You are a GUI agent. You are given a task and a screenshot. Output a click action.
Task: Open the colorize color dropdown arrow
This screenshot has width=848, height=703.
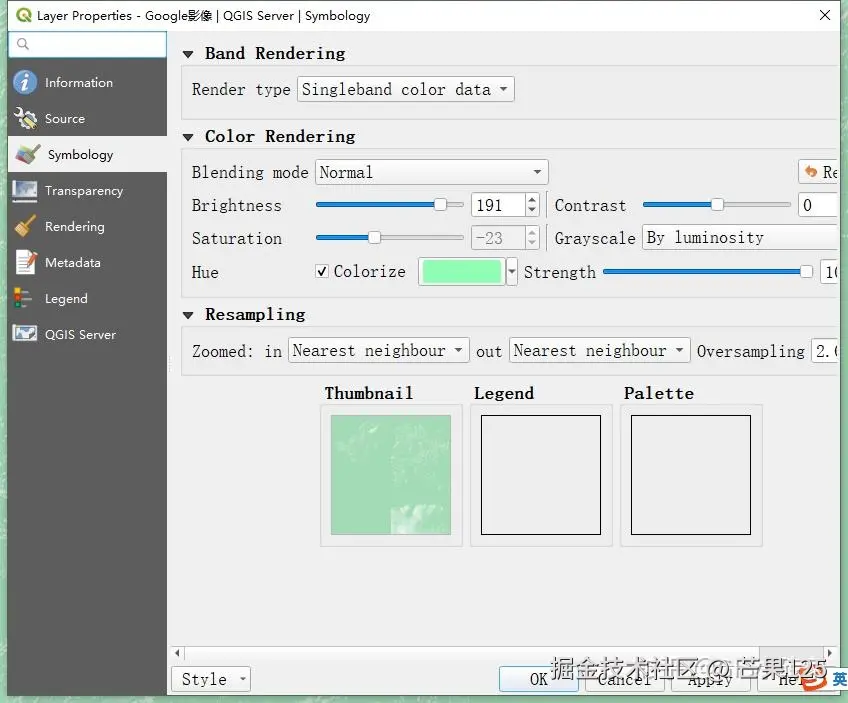point(512,271)
